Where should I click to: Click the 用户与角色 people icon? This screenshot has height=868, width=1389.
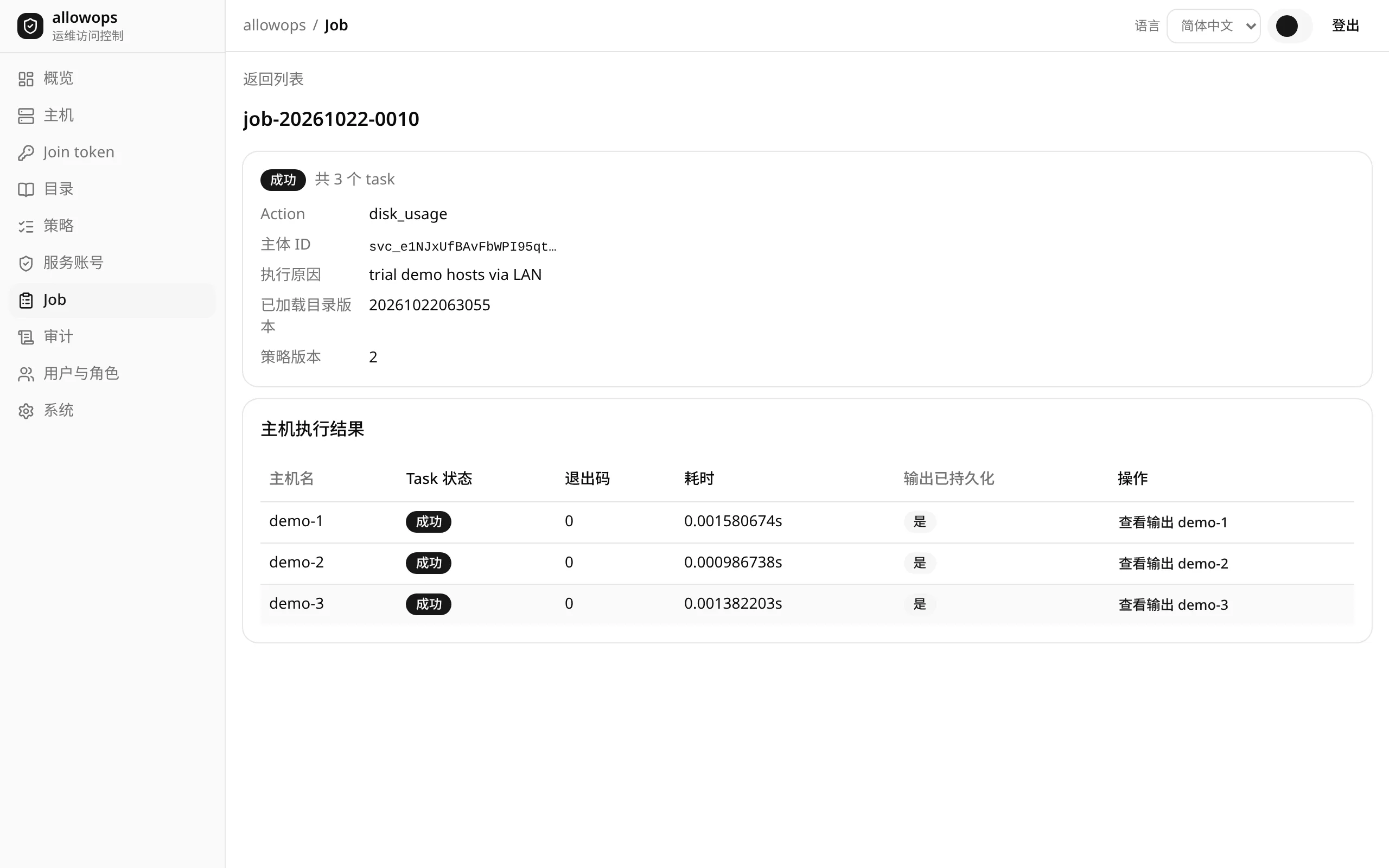[26, 374]
